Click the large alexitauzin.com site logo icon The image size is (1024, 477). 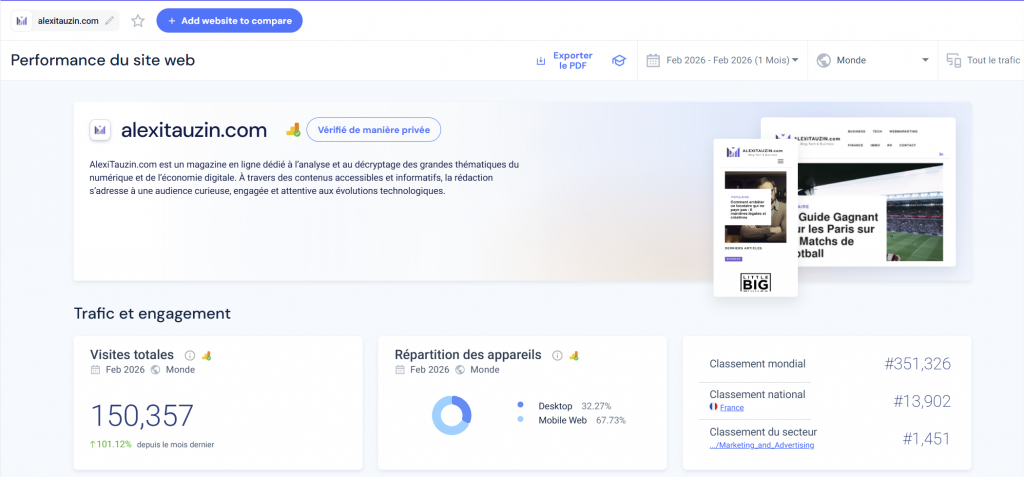[x=100, y=130]
